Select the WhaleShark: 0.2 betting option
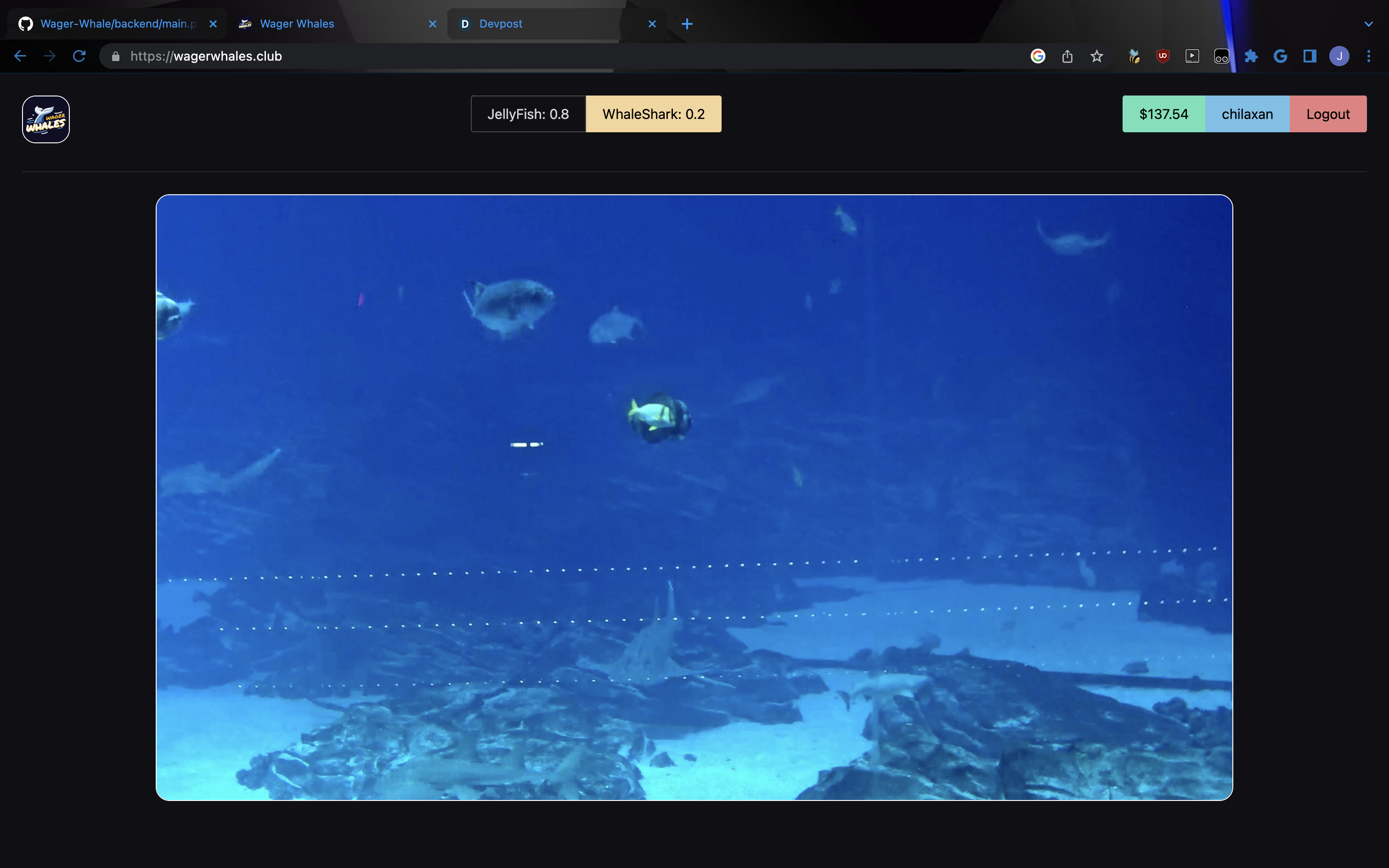The image size is (1389, 868). pos(653,114)
